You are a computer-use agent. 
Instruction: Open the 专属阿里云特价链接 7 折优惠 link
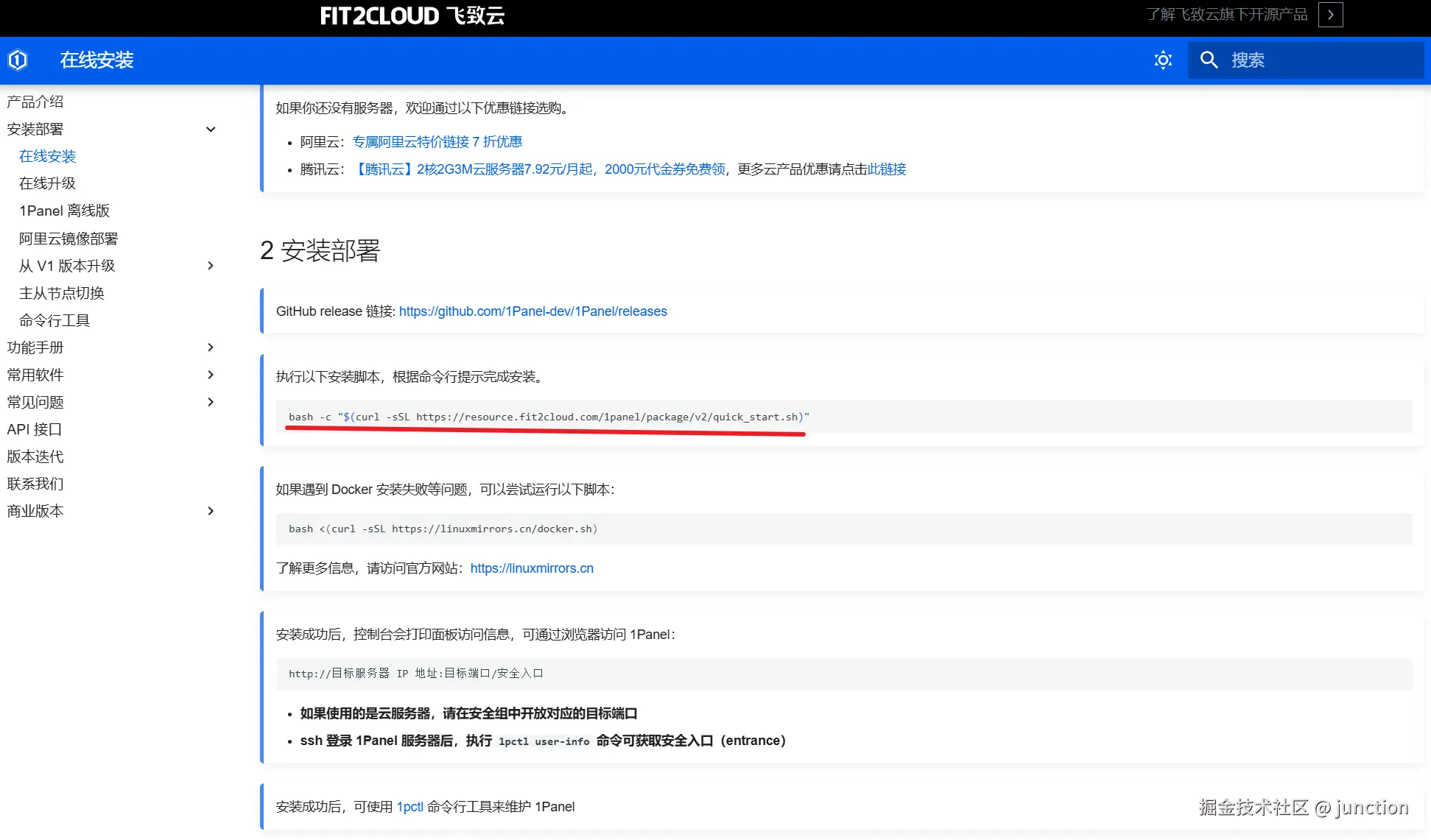tap(437, 141)
